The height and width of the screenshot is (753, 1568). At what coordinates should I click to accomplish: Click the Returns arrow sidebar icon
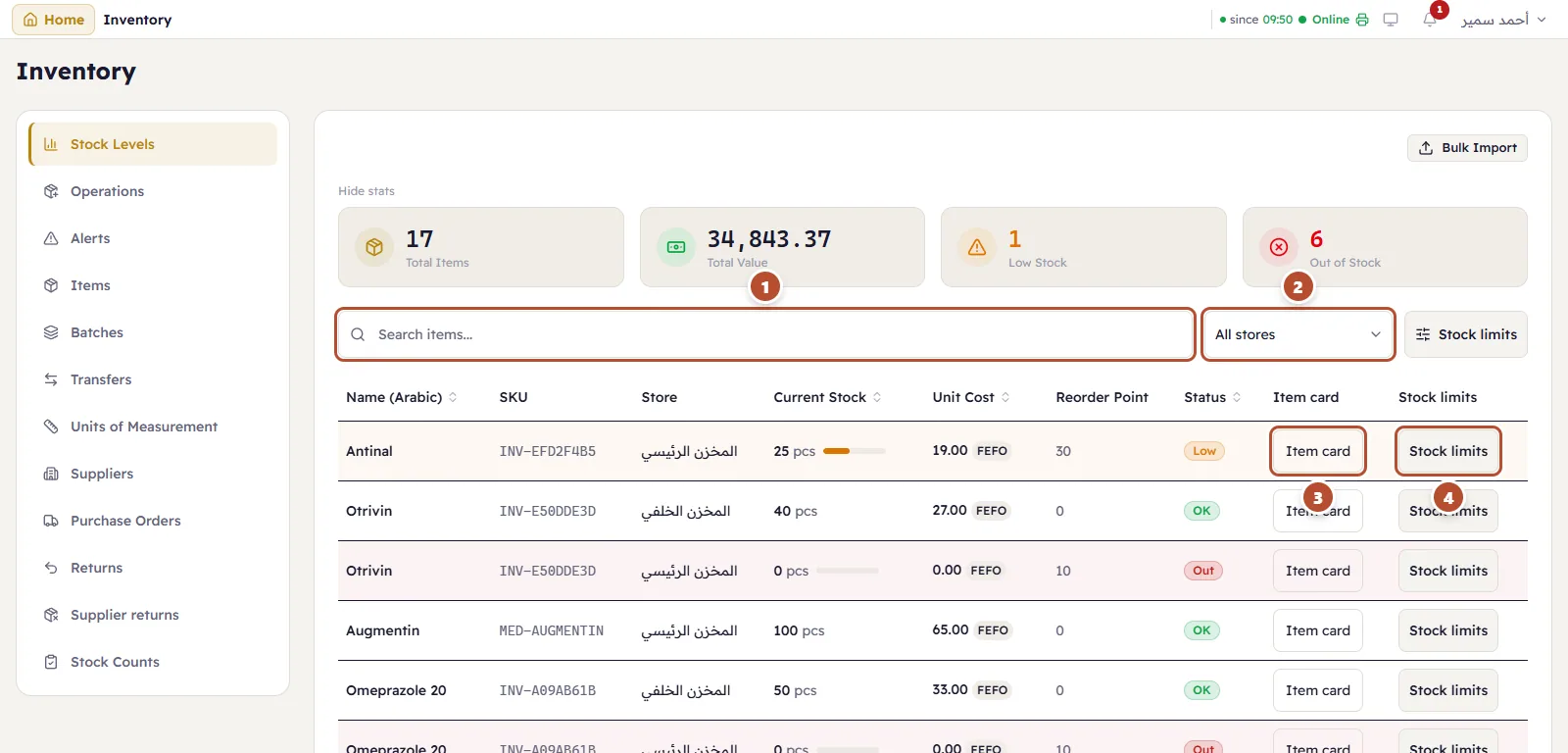[x=51, y=568]
